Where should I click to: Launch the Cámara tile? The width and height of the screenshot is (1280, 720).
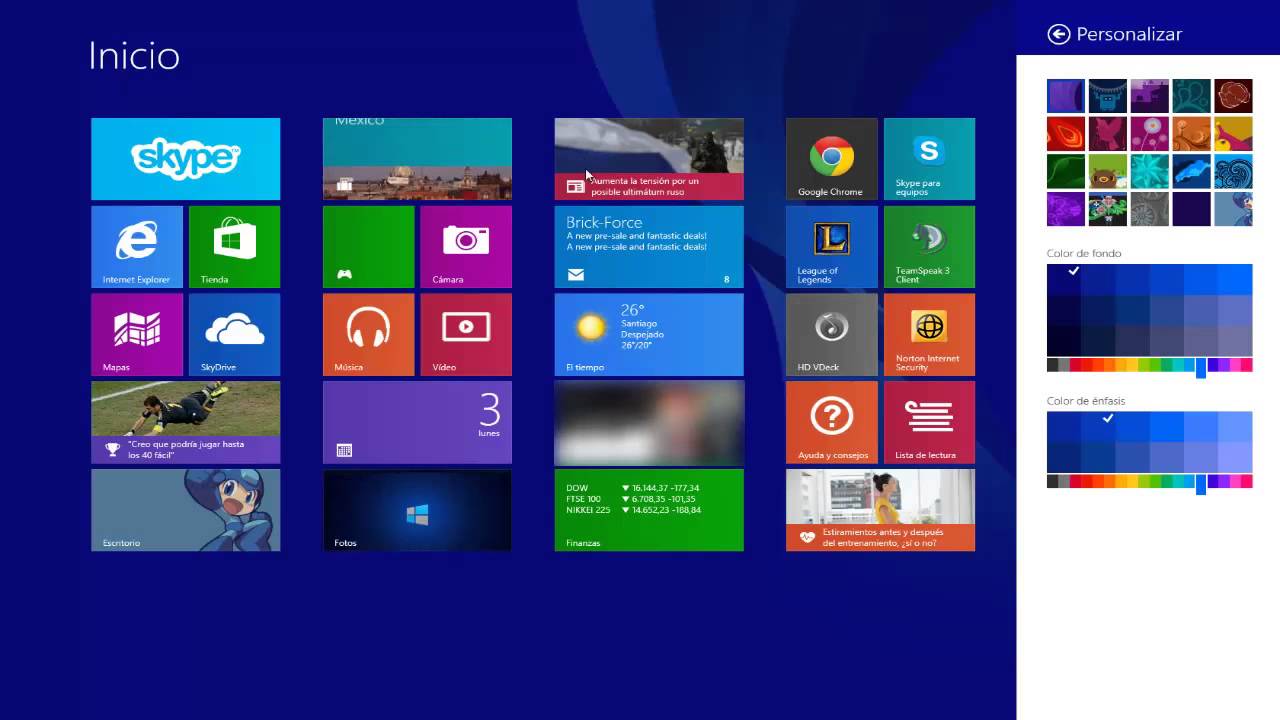click(466, 247)
